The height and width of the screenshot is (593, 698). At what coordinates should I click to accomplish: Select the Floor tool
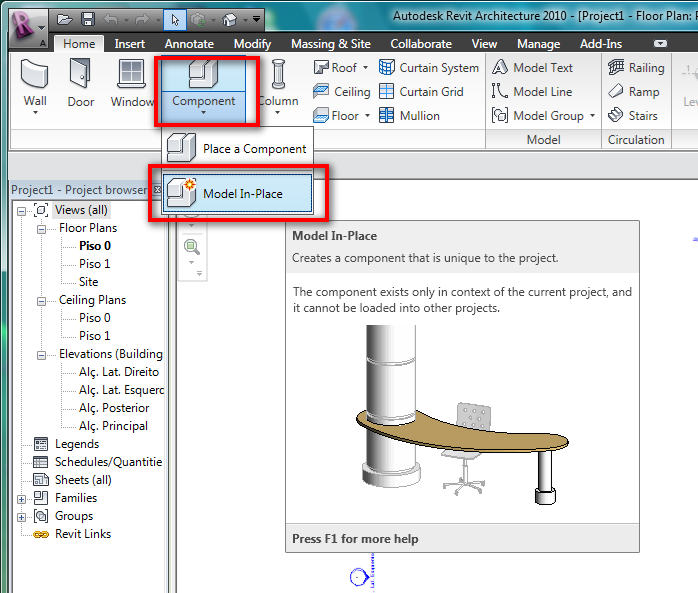point(337,116)
